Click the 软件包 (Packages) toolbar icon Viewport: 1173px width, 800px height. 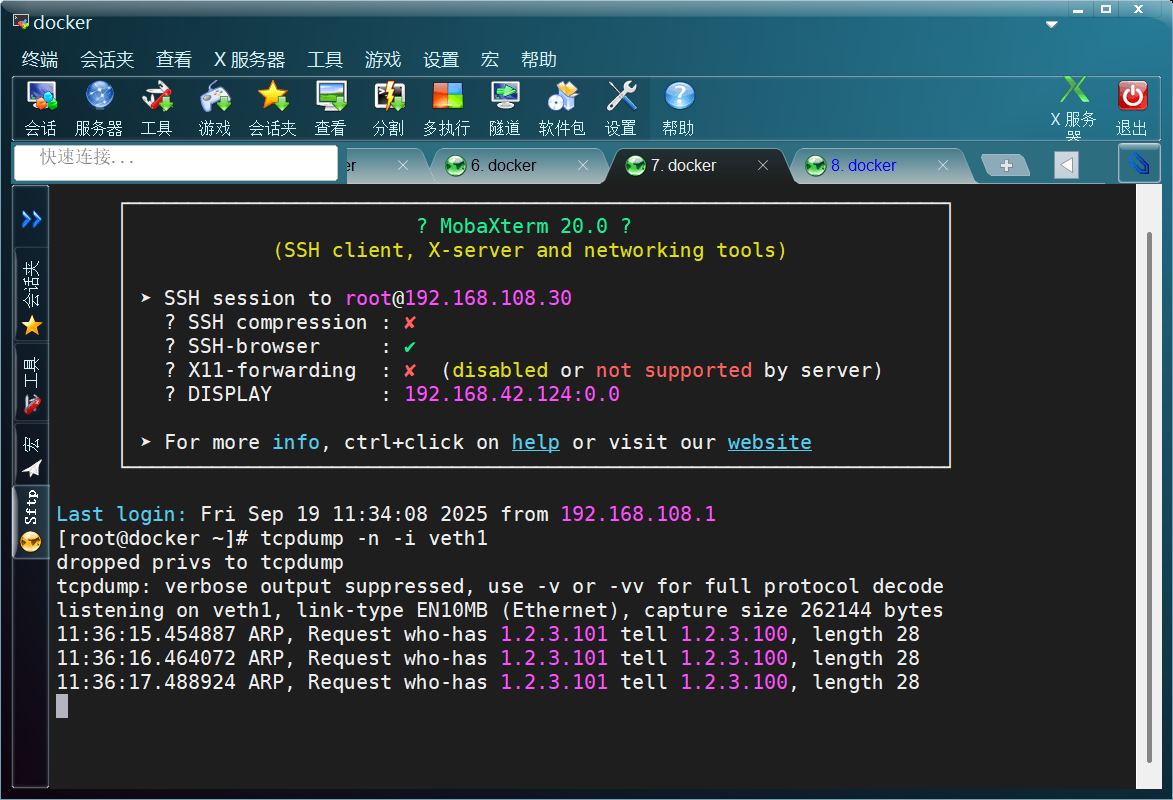point(563,109)
